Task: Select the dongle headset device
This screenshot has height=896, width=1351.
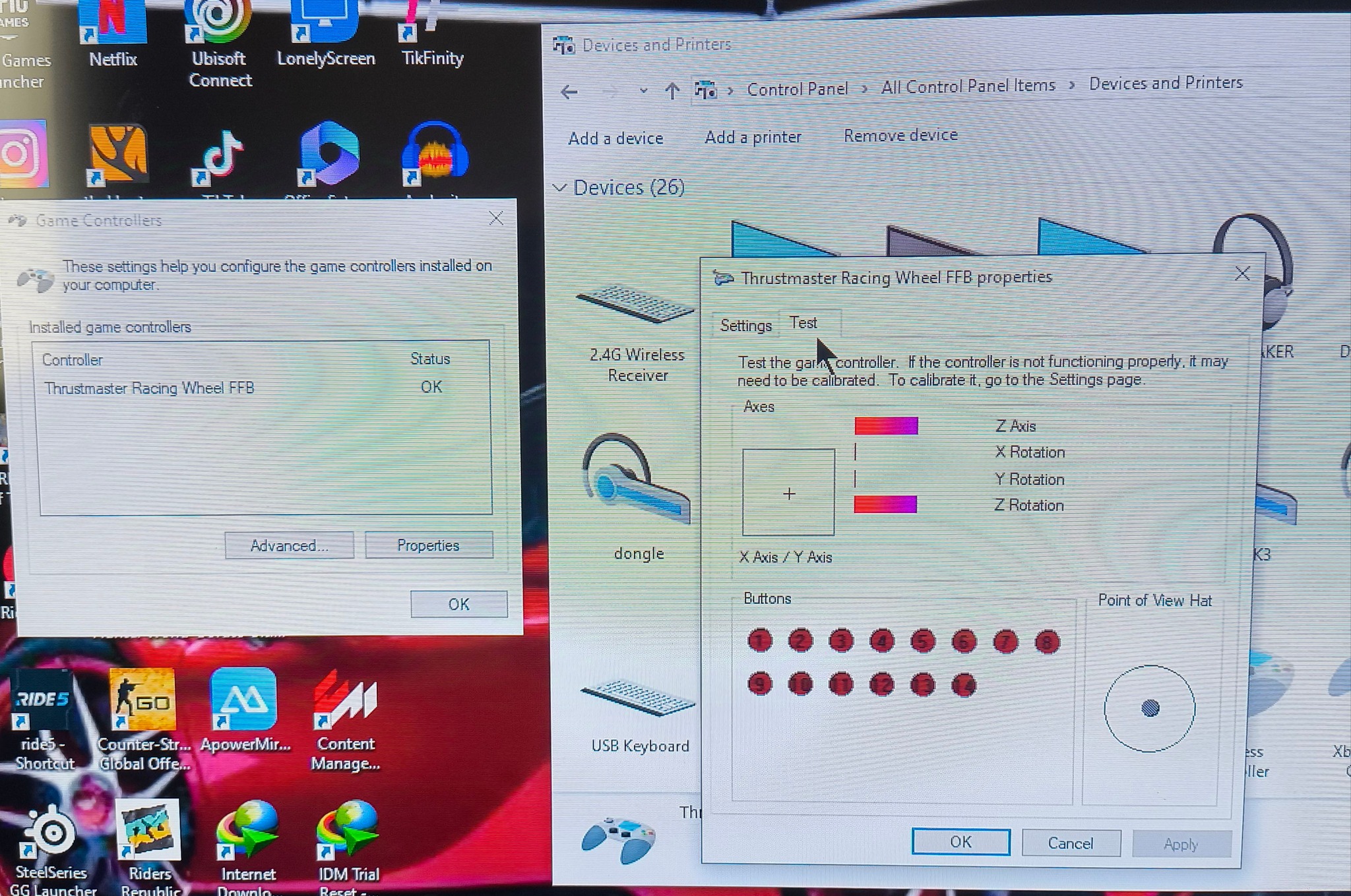Action: [637, 497]
